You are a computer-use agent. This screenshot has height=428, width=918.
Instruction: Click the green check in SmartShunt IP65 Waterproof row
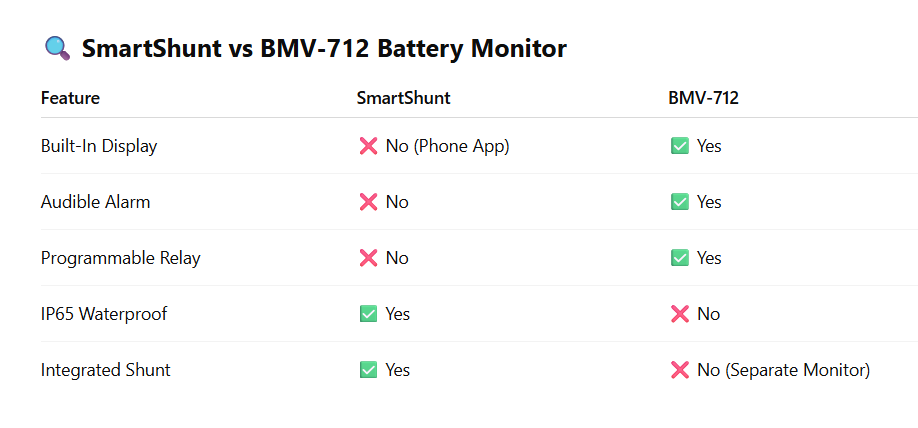click(368, 314)
